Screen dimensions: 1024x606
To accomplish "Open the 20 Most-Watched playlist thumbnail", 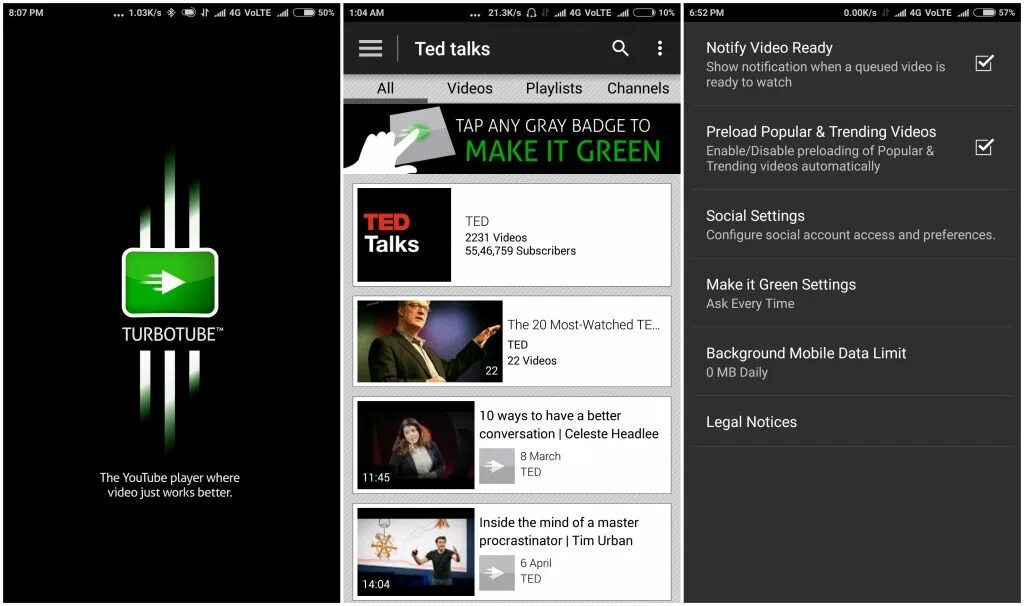I will (430, 342).
